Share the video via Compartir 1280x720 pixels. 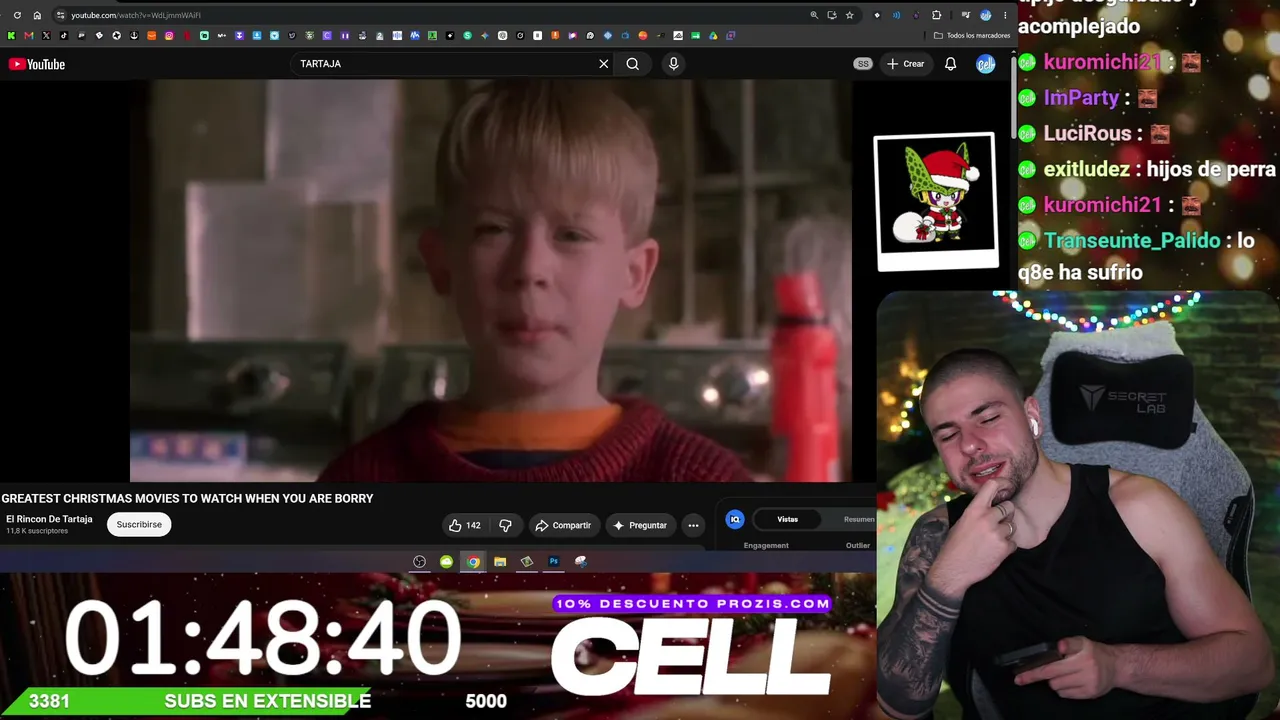[563, 525]
